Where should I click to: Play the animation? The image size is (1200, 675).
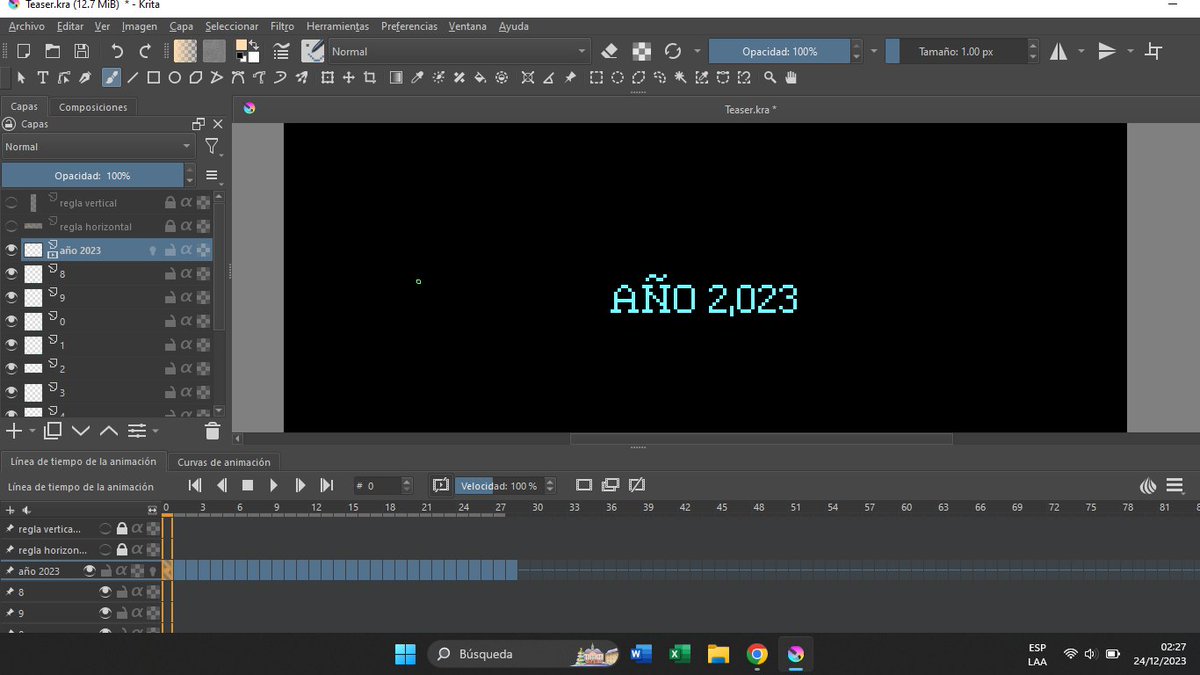(x=274, y=486)
